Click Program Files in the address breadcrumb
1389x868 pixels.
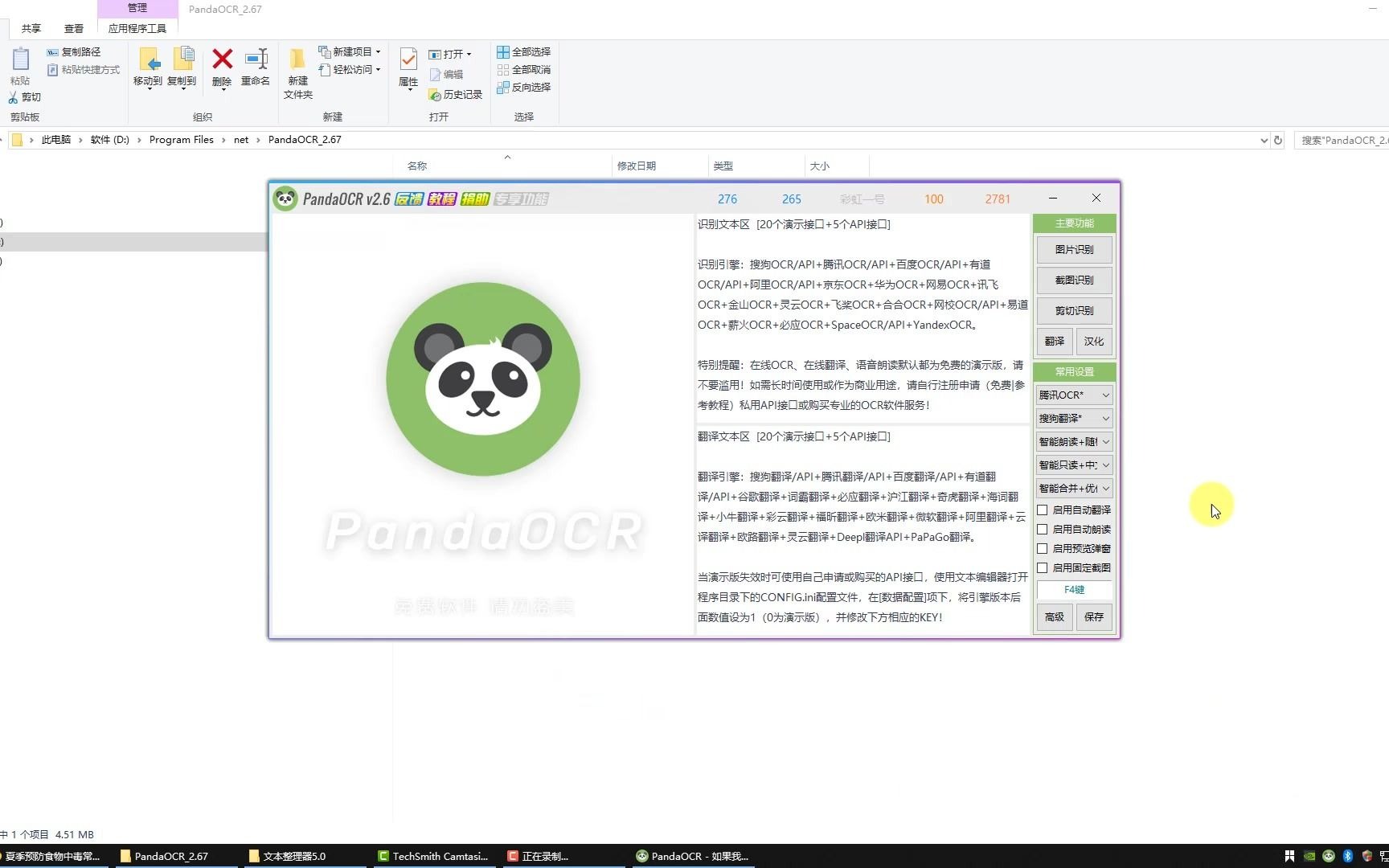182,140
